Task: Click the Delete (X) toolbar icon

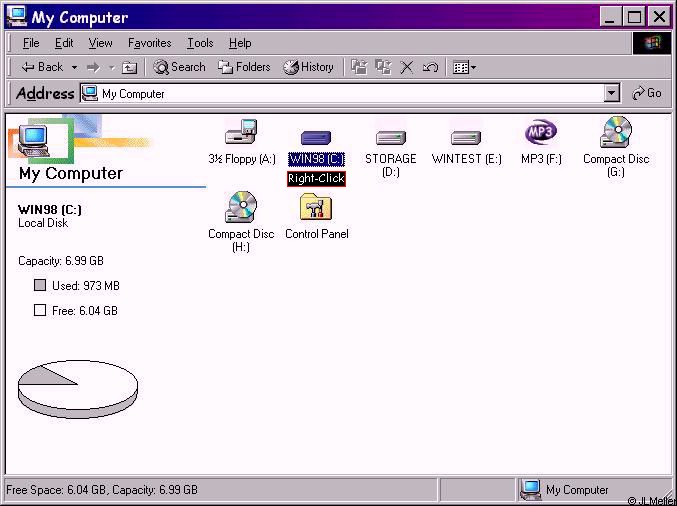Action: (406, 67)
